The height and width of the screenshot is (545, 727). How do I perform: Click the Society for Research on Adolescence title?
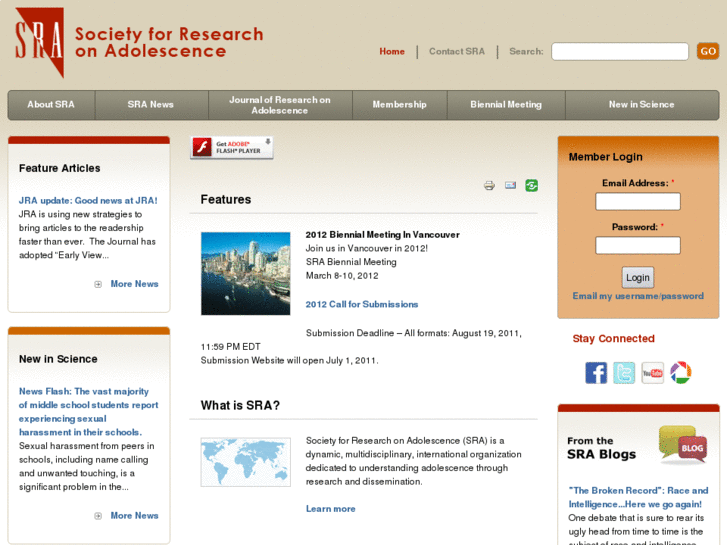coord(169,42)
